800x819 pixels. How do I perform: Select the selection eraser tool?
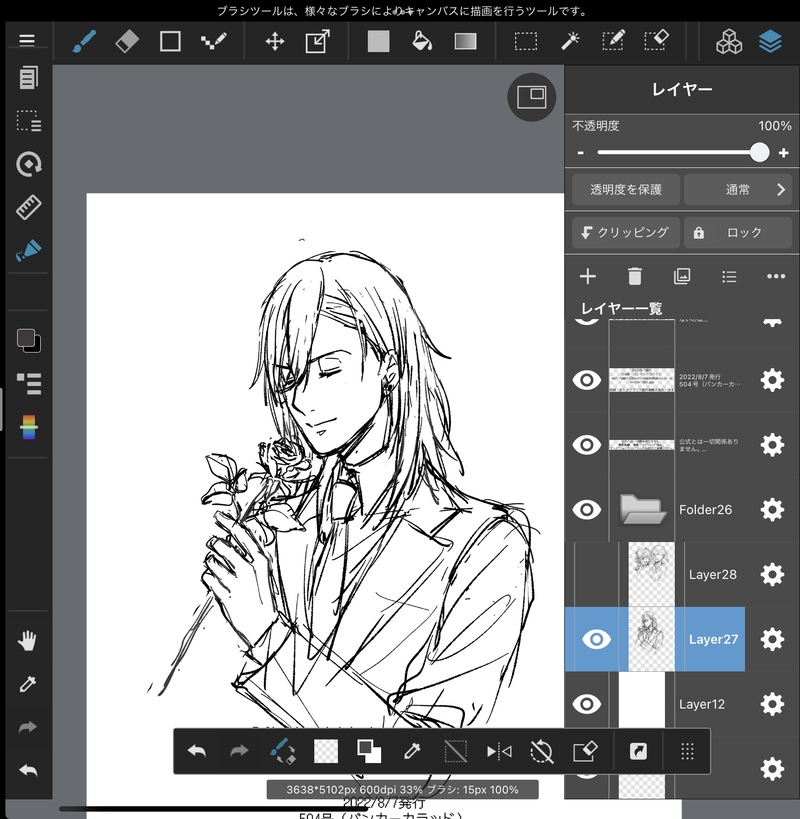(x=656, y=41)
